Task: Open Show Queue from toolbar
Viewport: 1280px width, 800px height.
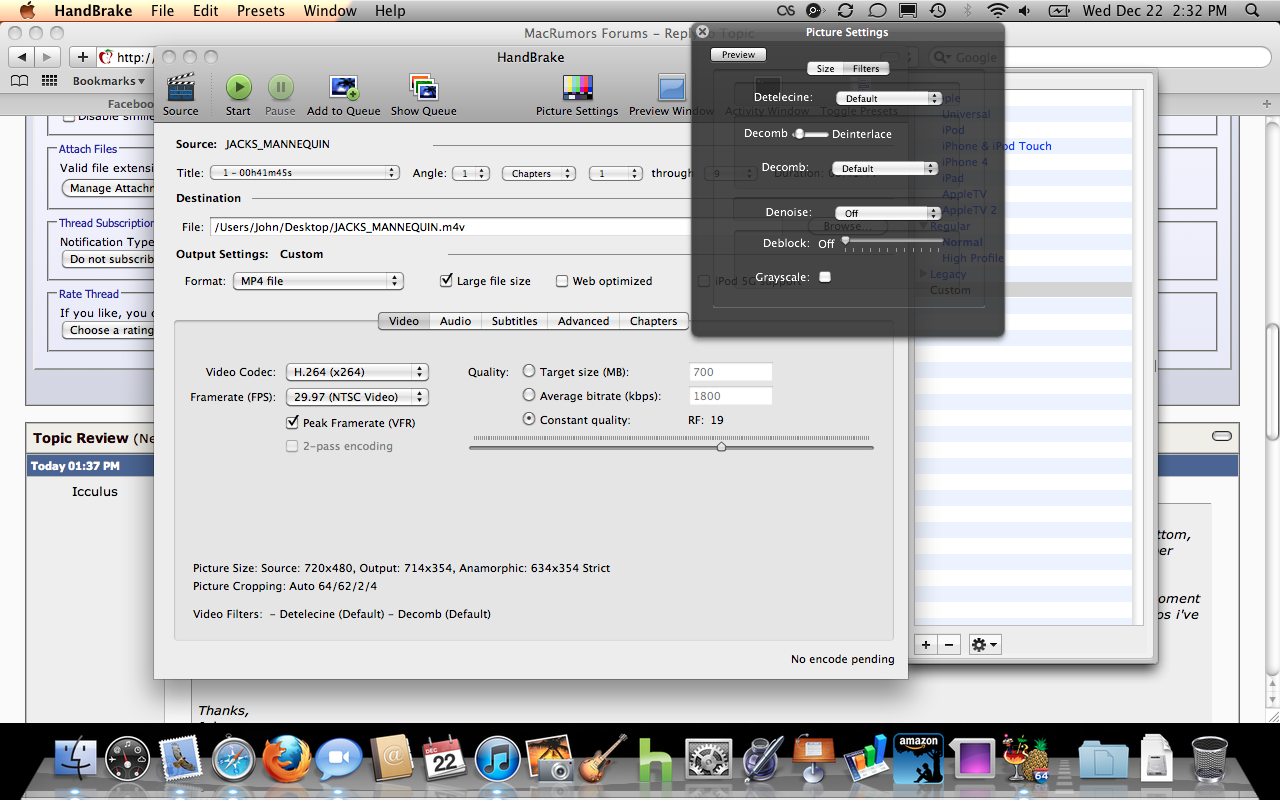Action: coord(423,87)
